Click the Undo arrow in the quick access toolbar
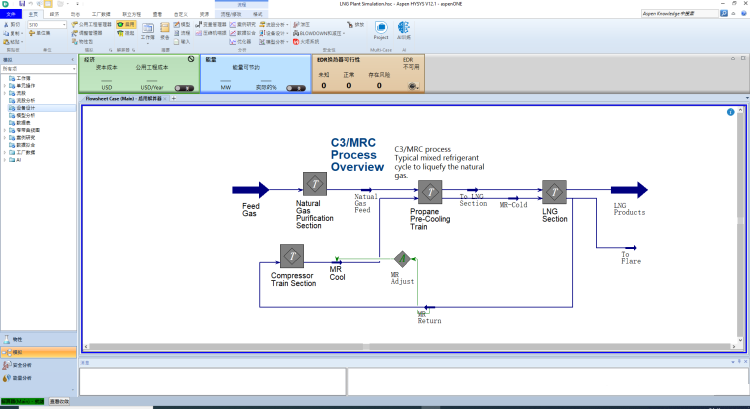This screenshot has height=409, width=750. (x=31, y=4)
